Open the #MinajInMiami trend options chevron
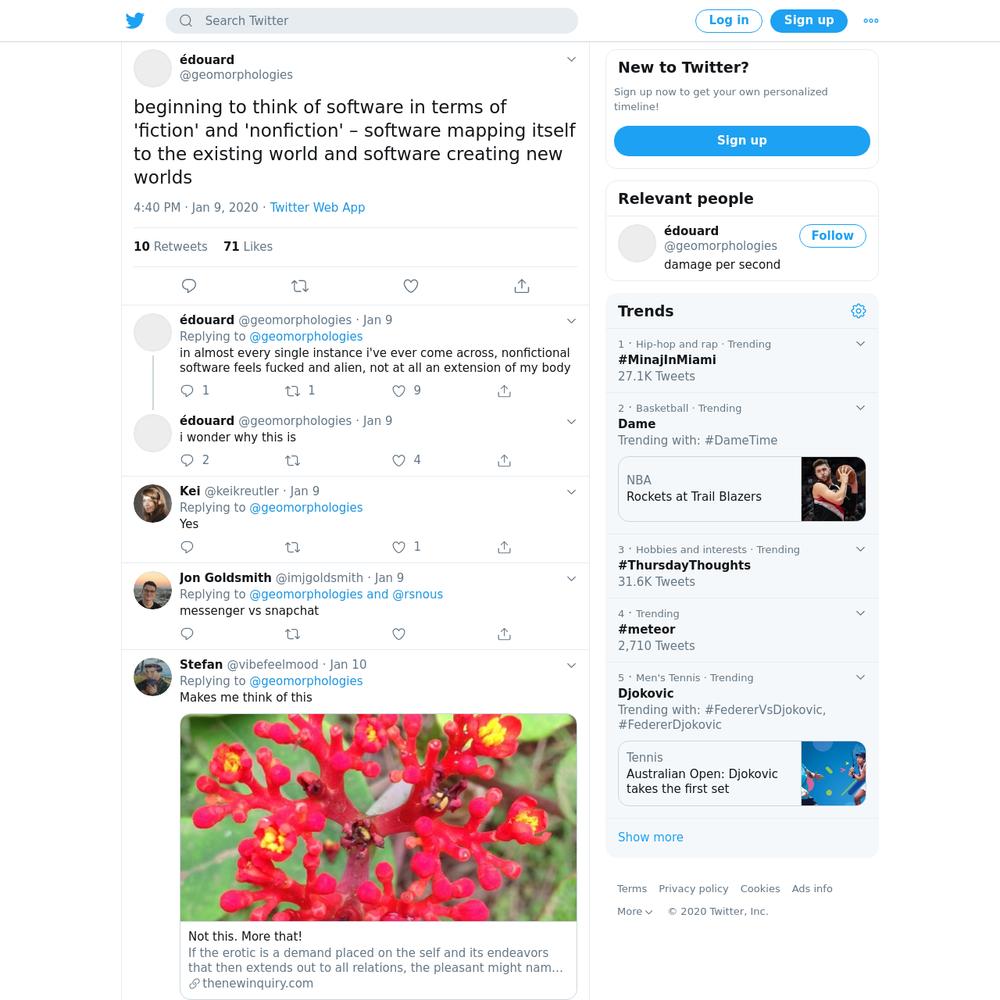The height and width of the screenshot is (1000, 1000). coord(860,344)
